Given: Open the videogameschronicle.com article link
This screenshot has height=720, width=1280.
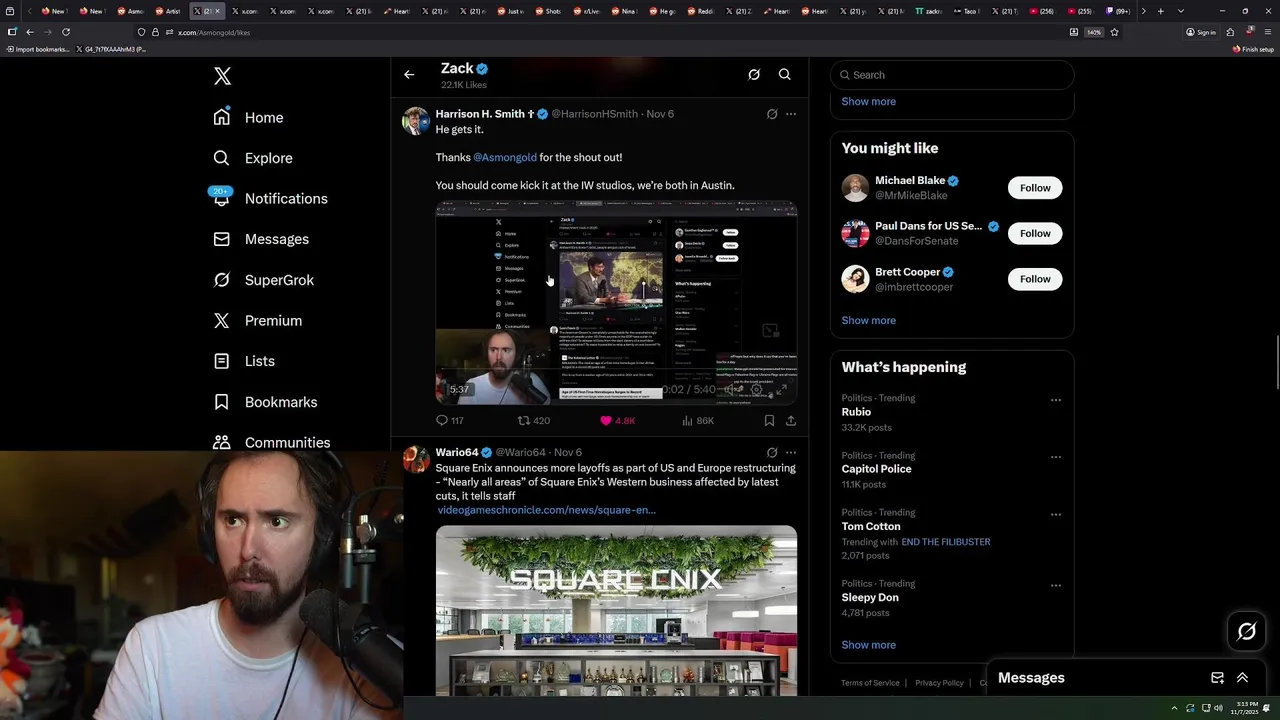Looking at the screenshot, I should coord(546,510).
